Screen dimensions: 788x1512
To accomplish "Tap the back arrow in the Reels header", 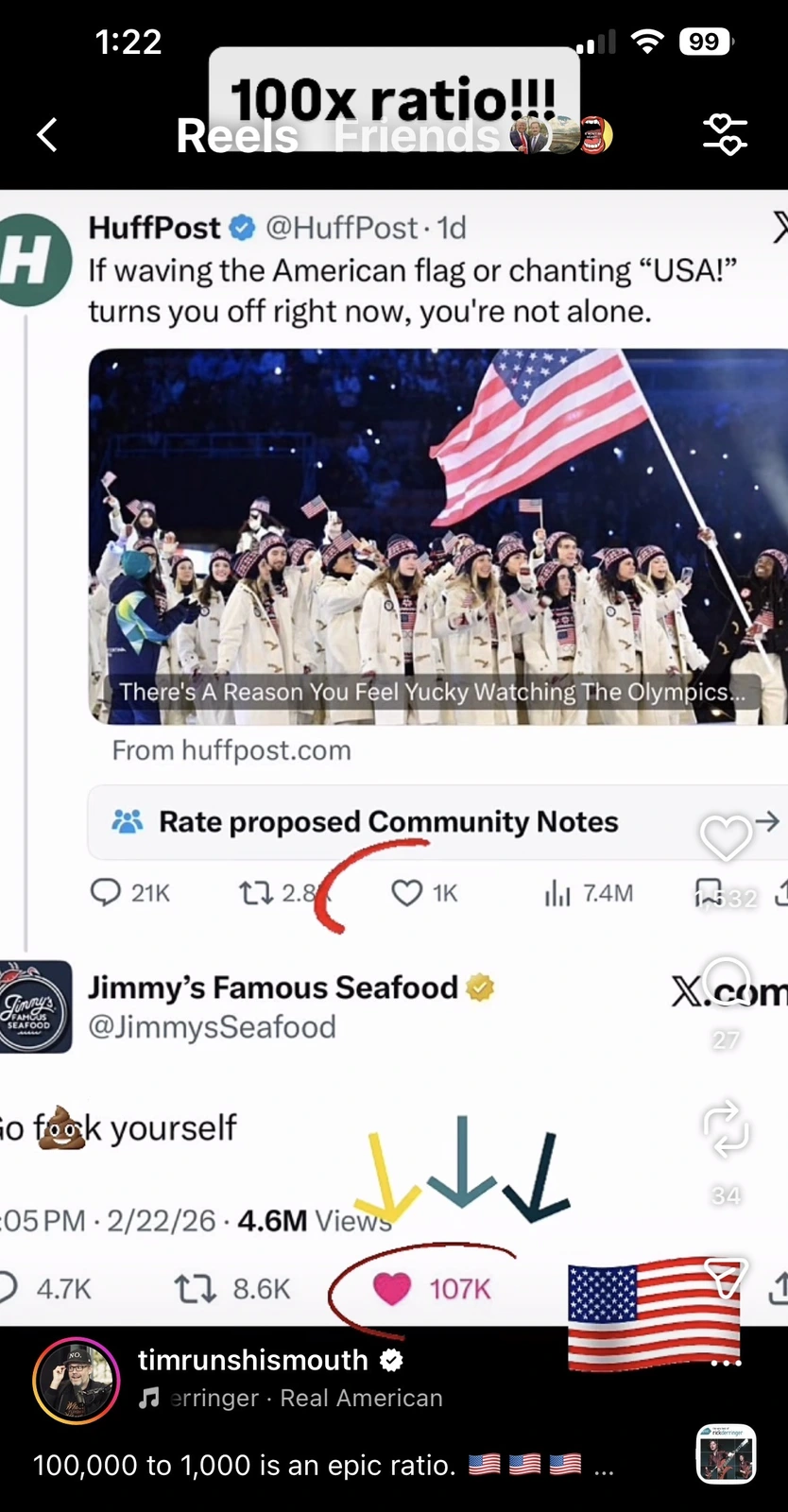I will pos(47,135).
